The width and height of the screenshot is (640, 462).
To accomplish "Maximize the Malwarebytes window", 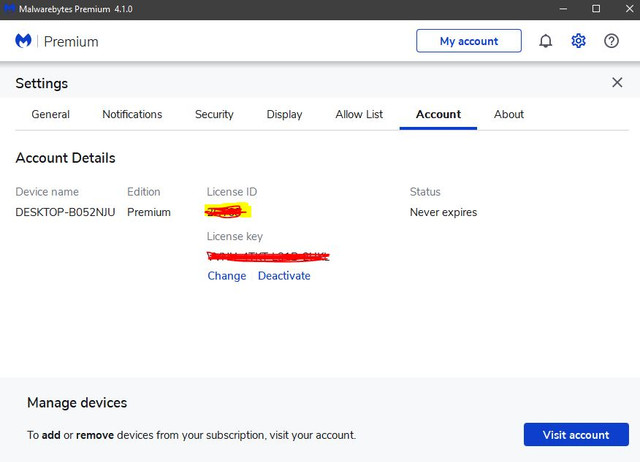I will pyautogui.click(x=596, y=9).
